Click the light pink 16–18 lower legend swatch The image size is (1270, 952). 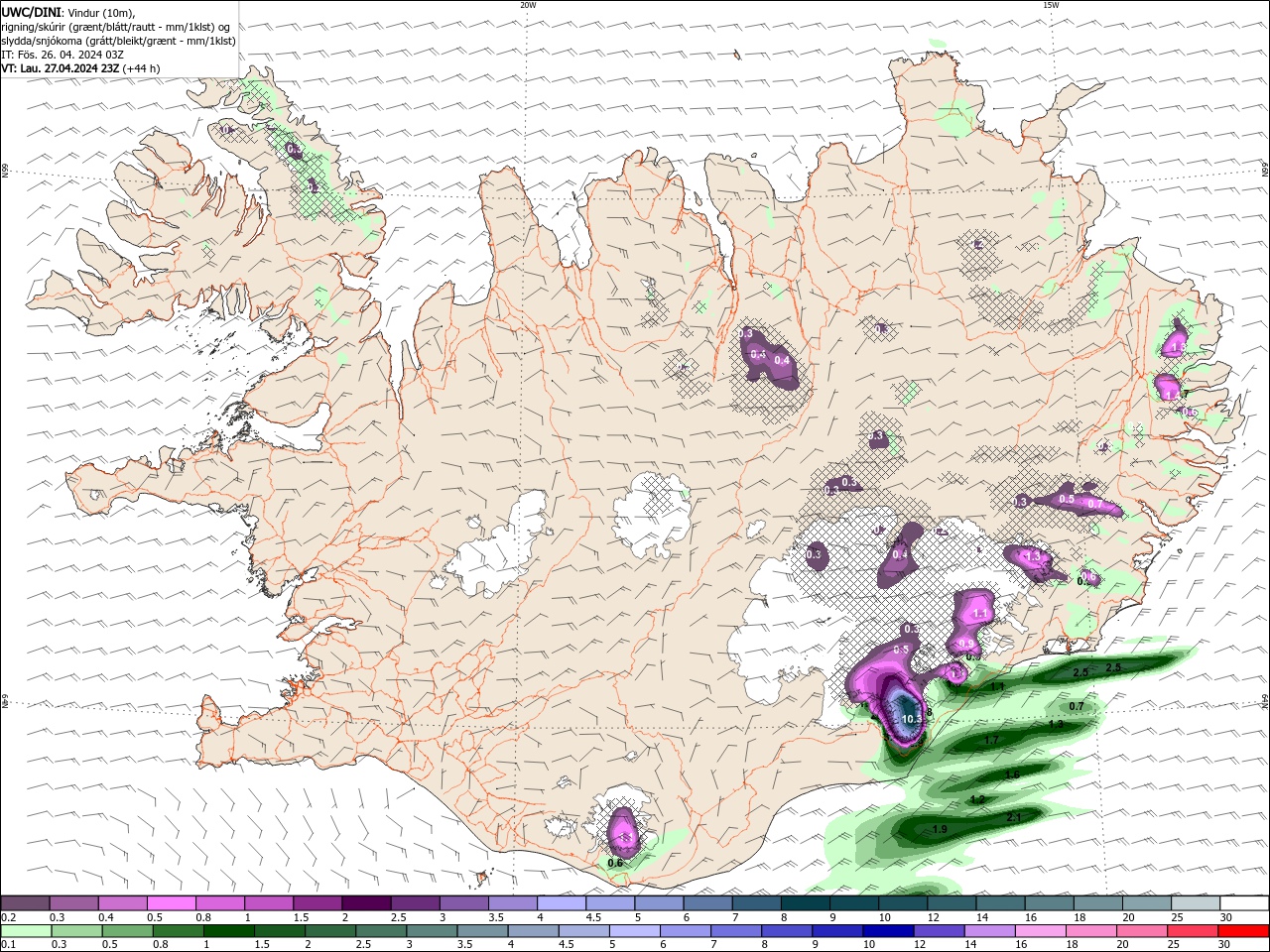pyautogui.click(x=1041, y=931)
